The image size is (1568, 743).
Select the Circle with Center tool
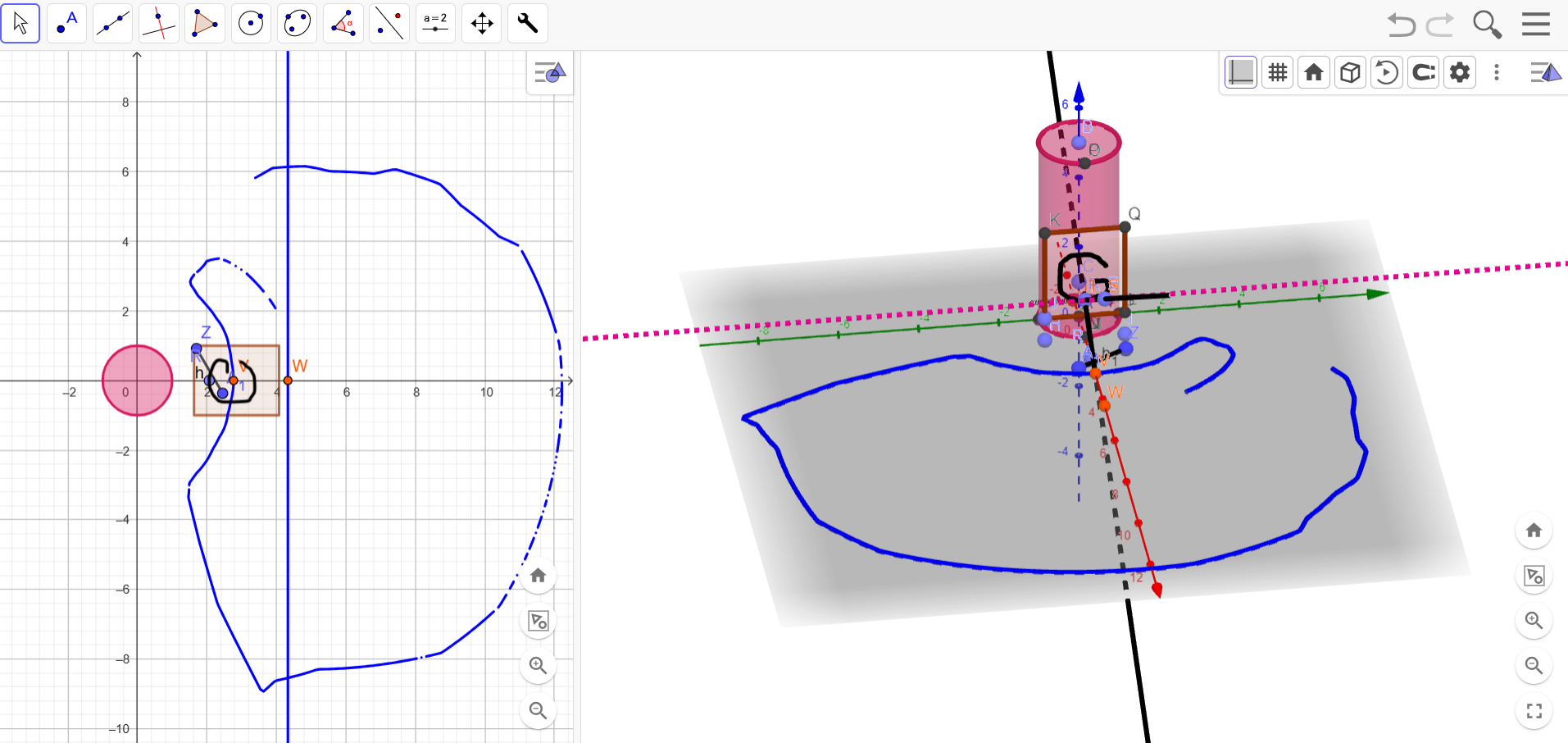[250, 23]
